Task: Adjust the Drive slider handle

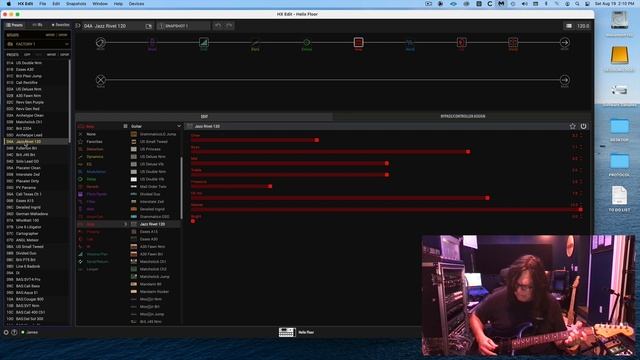Action: pyautogui.click(x=317, y=140)
